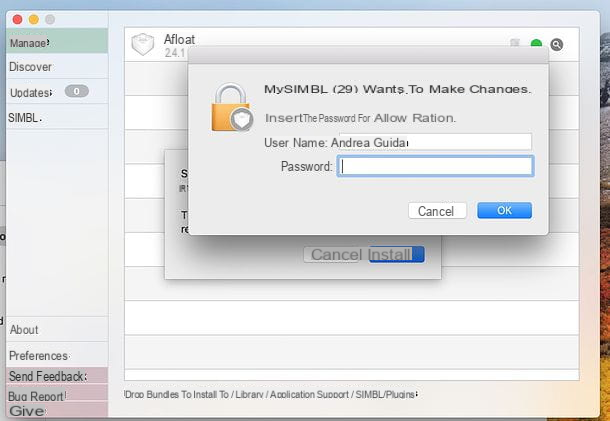Click Cancel in the password dialog
This screenshot has width=610, height=421.
point(437,211)
